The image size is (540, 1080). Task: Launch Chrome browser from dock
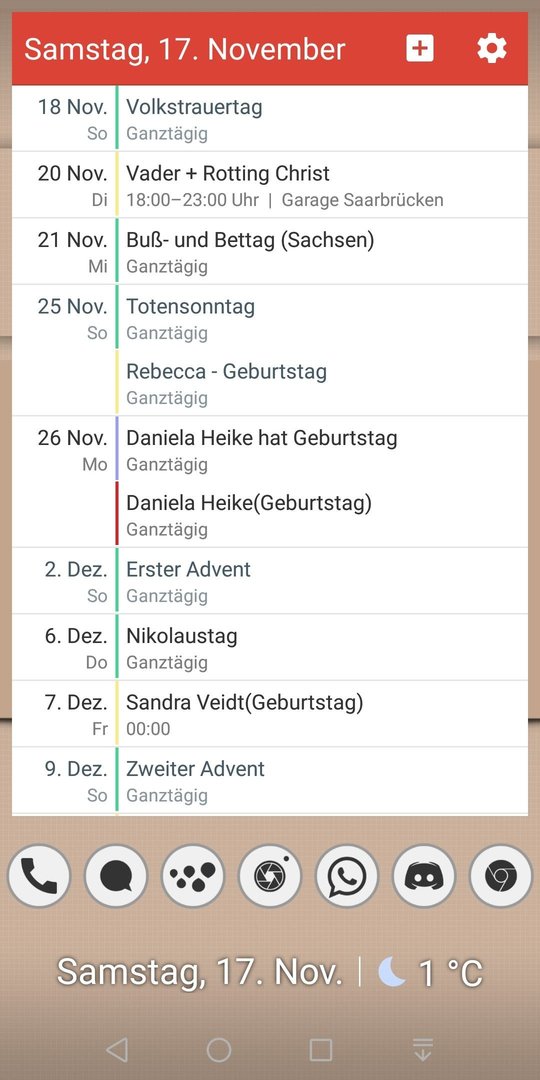pos(501,875)
